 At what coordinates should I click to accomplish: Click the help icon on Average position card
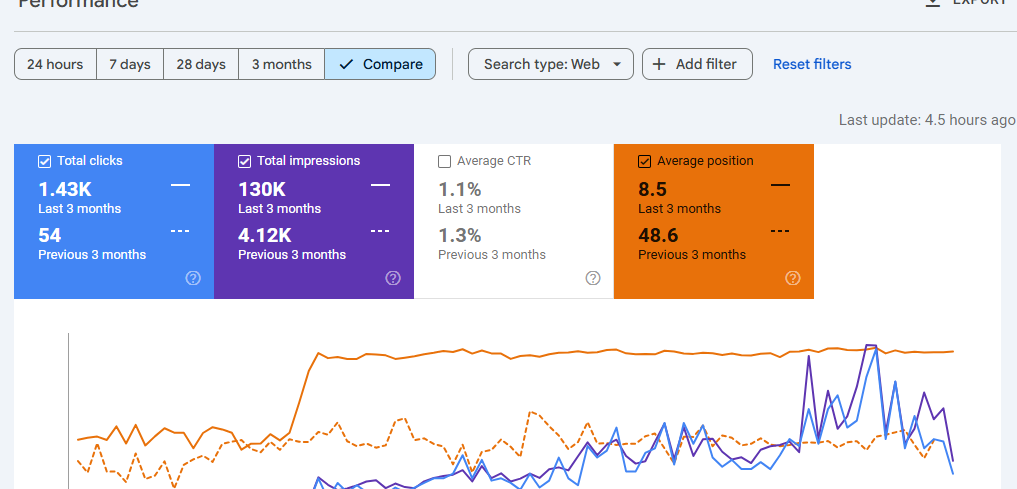tap(793, 279)
